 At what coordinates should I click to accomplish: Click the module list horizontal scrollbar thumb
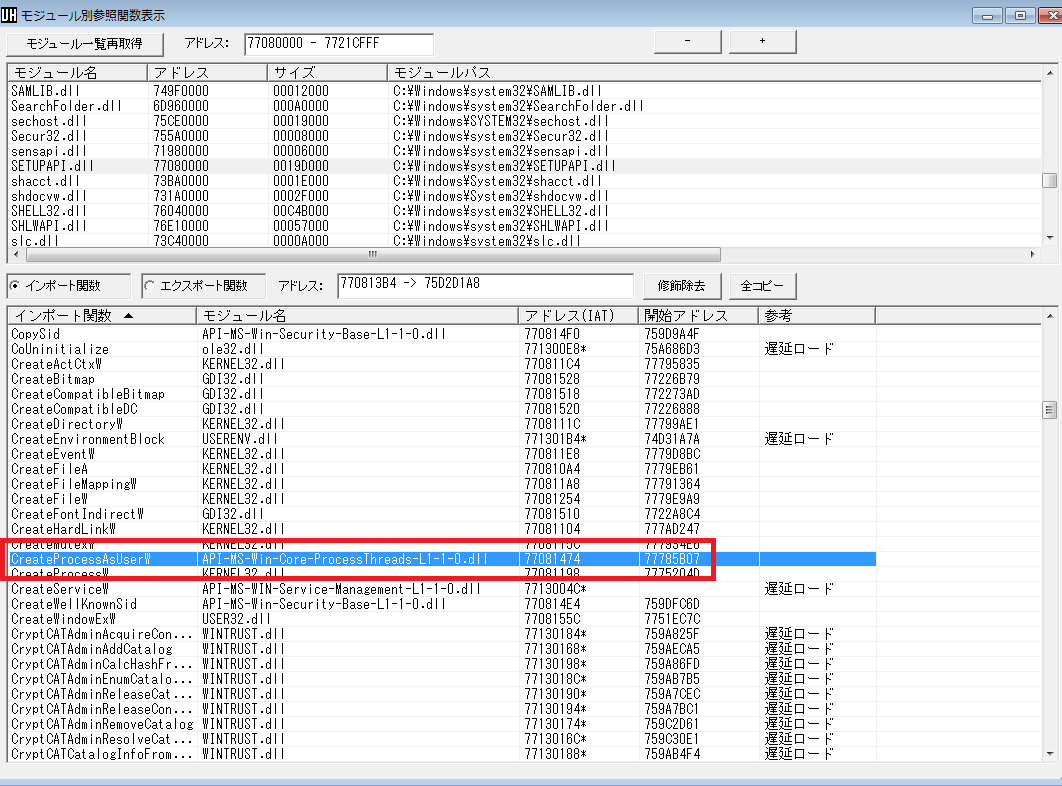[x=373, y=255]
